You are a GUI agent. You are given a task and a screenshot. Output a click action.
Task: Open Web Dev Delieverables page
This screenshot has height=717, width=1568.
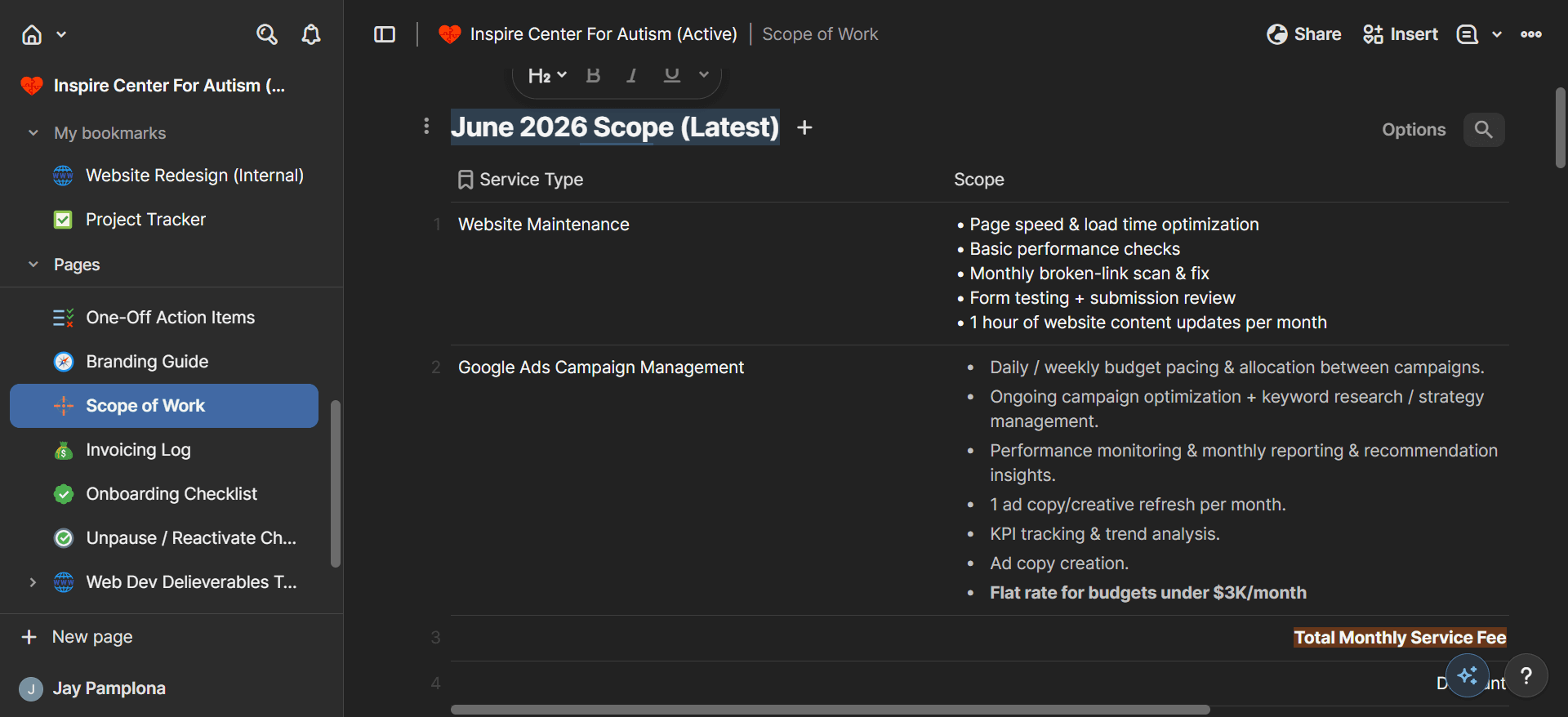191,582
